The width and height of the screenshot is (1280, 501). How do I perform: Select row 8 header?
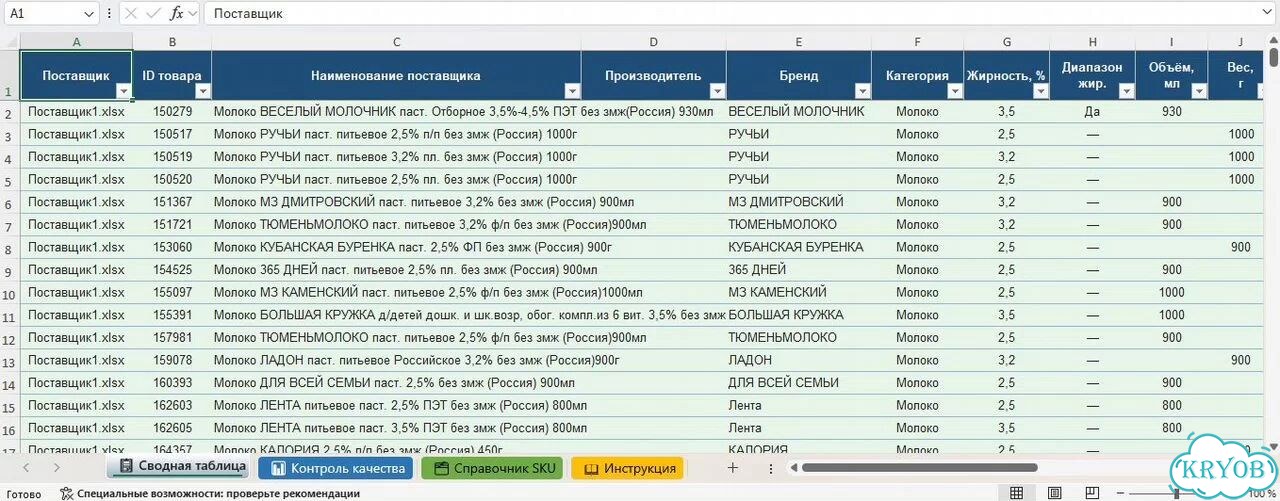[x=9, y=248]
